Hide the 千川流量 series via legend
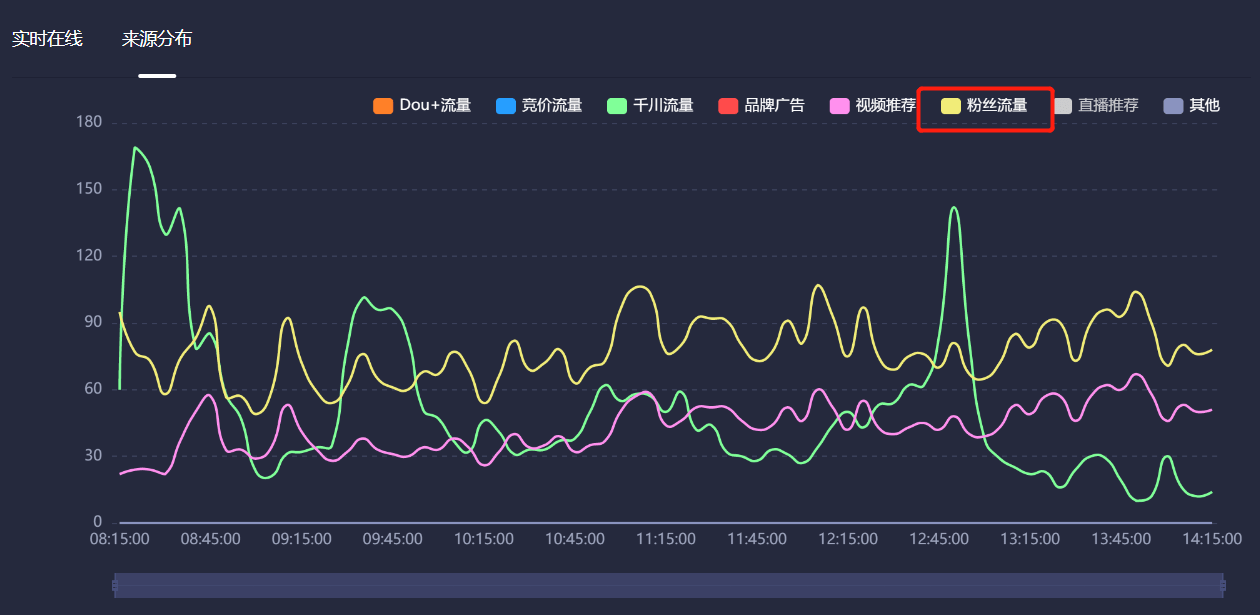Image resolution: width=1260 pixels, height=615 pixels. (650, 105)
